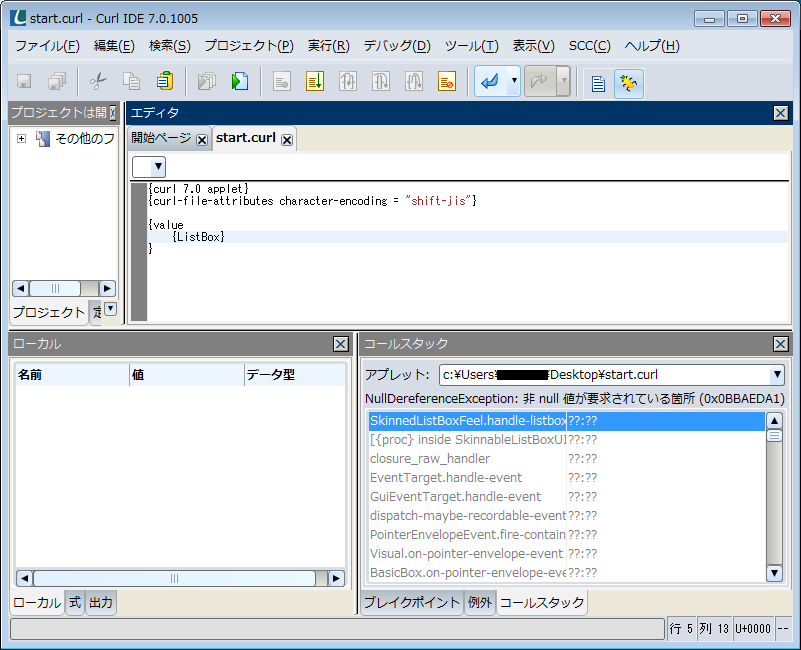Click the Step Over braces icon

(381, 81)
